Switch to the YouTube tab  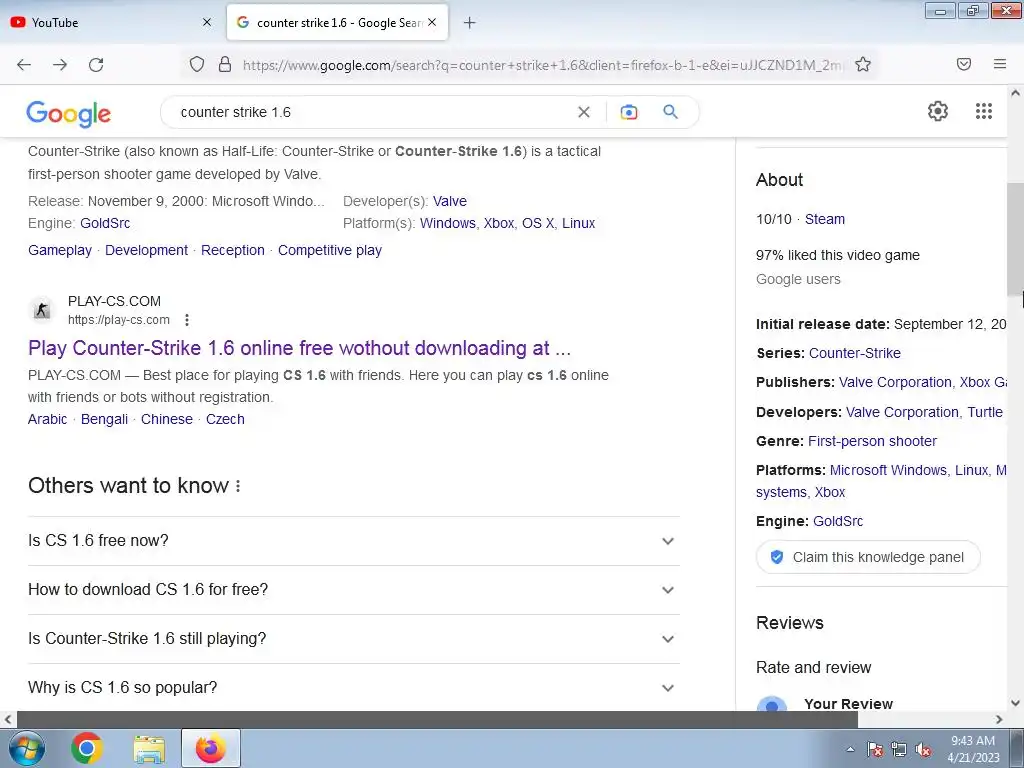(112, 22)
